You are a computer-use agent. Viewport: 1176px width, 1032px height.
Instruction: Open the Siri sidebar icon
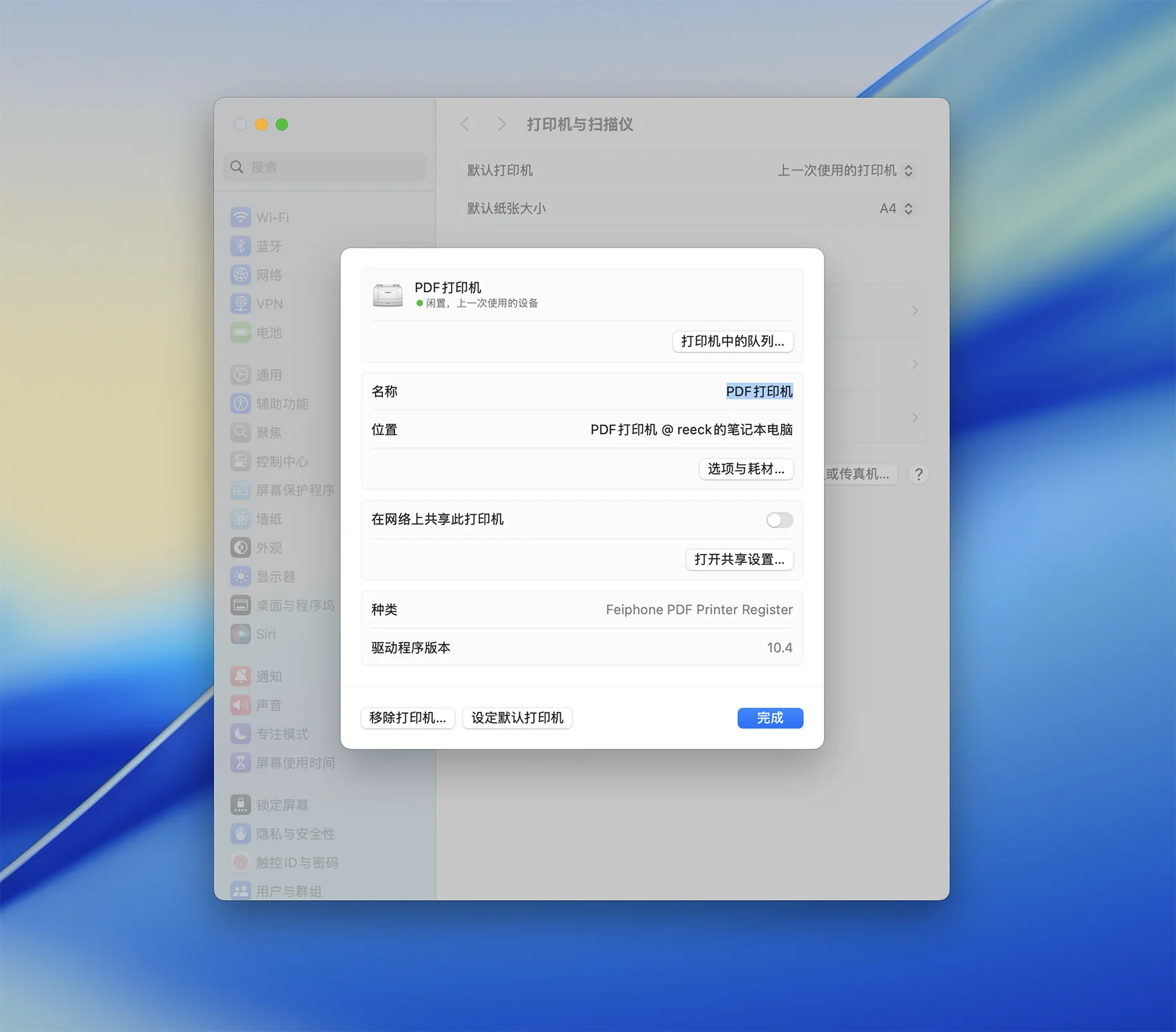[x=240, y=634]
